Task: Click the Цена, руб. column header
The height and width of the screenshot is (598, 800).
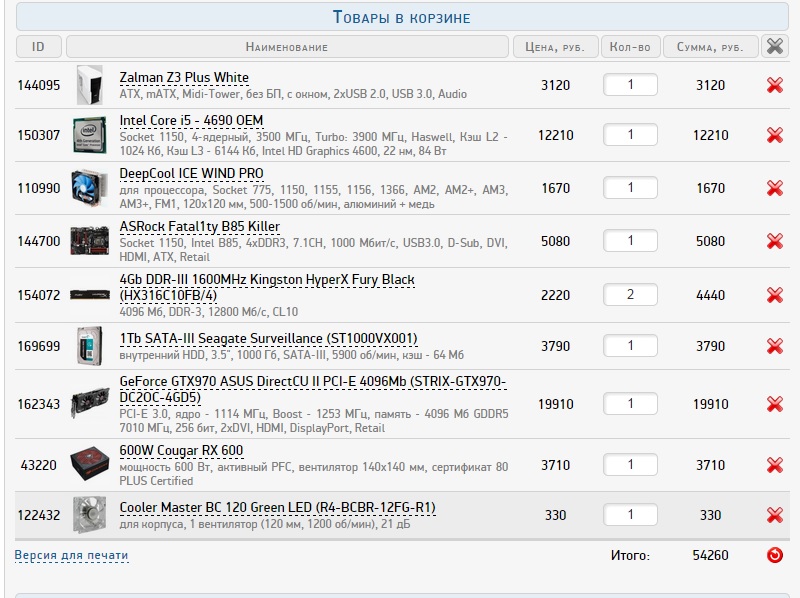Action: click(x=555, y=46)
